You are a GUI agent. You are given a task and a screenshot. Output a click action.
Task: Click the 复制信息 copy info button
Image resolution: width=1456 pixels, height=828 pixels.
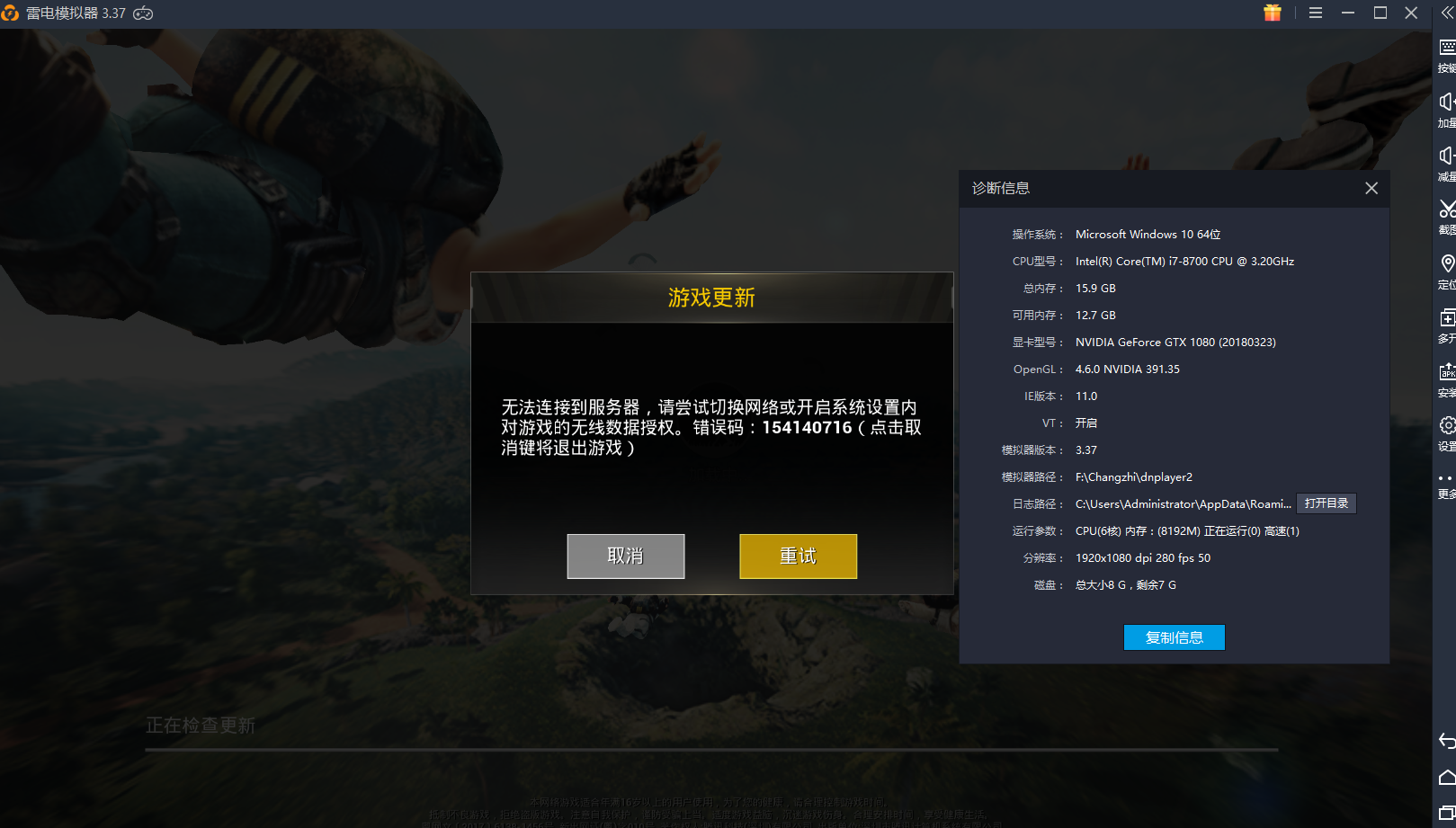click(1174, 637)
